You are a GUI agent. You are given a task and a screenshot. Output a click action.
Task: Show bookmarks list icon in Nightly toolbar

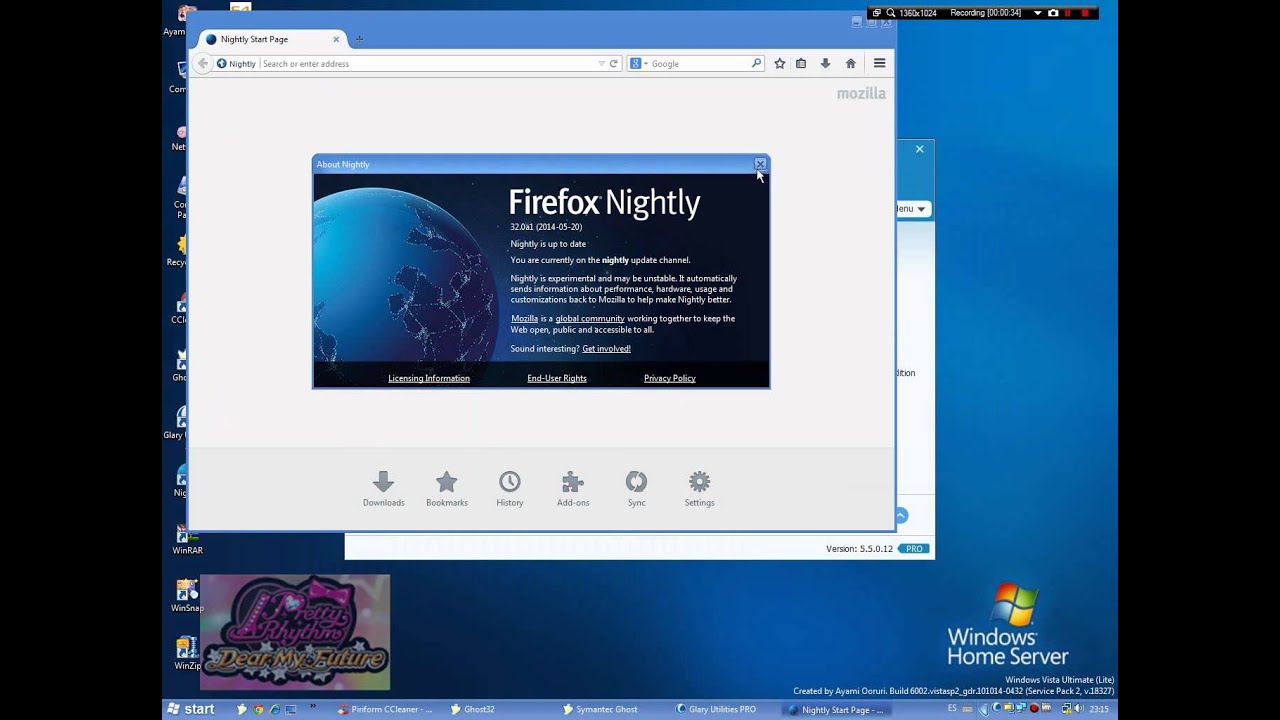[801, 63]
